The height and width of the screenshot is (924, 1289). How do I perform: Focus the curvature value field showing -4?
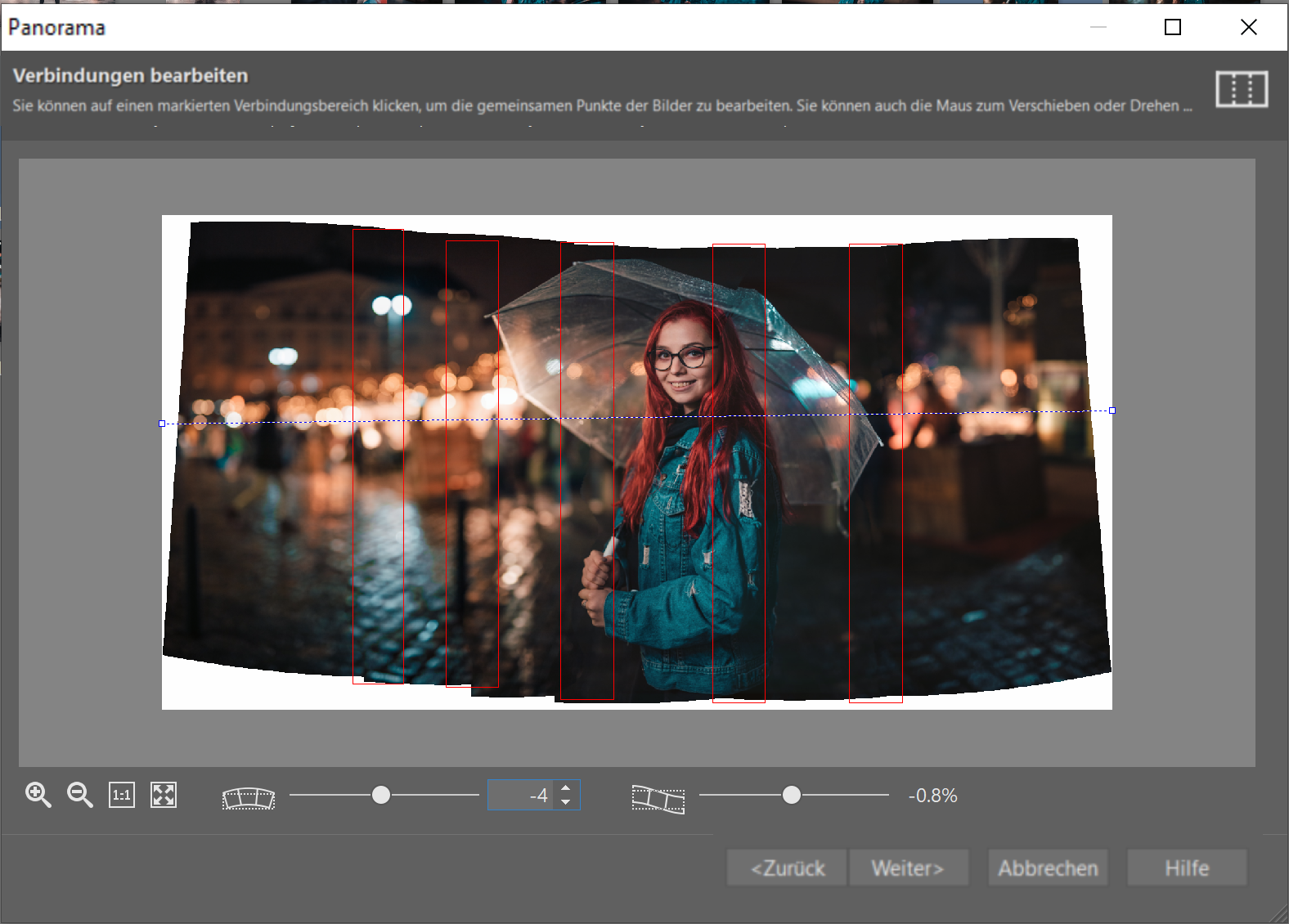[x=520, y=795]
